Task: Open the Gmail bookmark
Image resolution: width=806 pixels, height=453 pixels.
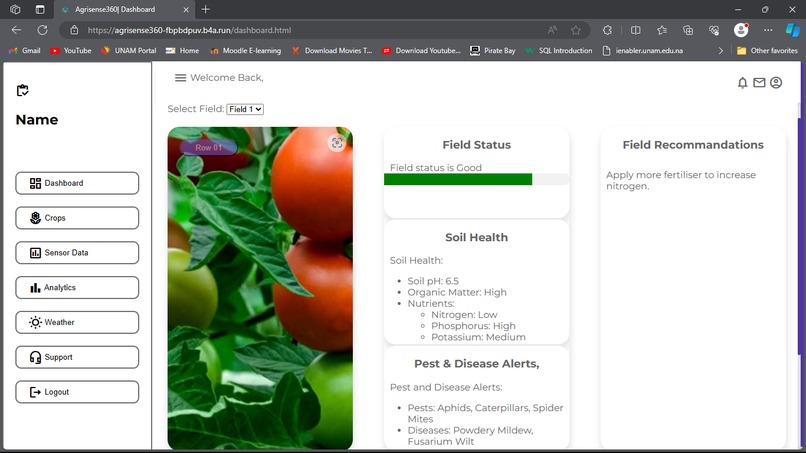Action: pyautogui.click(x=25, y=50)
